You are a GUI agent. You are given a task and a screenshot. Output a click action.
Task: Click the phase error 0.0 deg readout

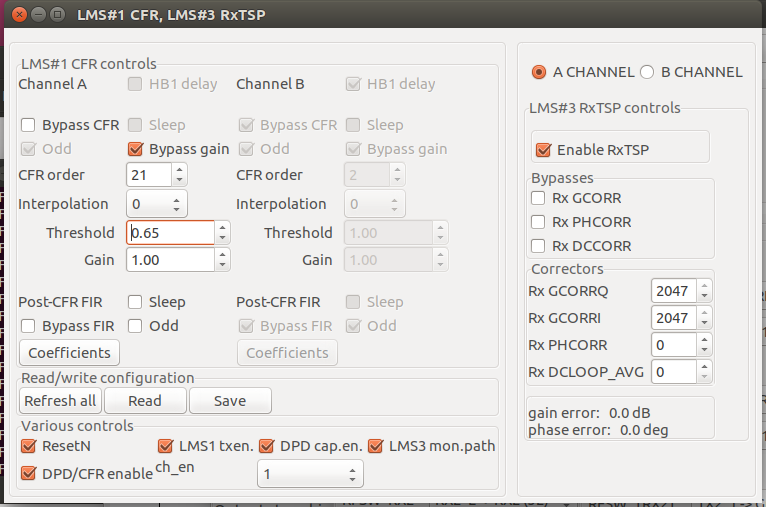point(598,430)
